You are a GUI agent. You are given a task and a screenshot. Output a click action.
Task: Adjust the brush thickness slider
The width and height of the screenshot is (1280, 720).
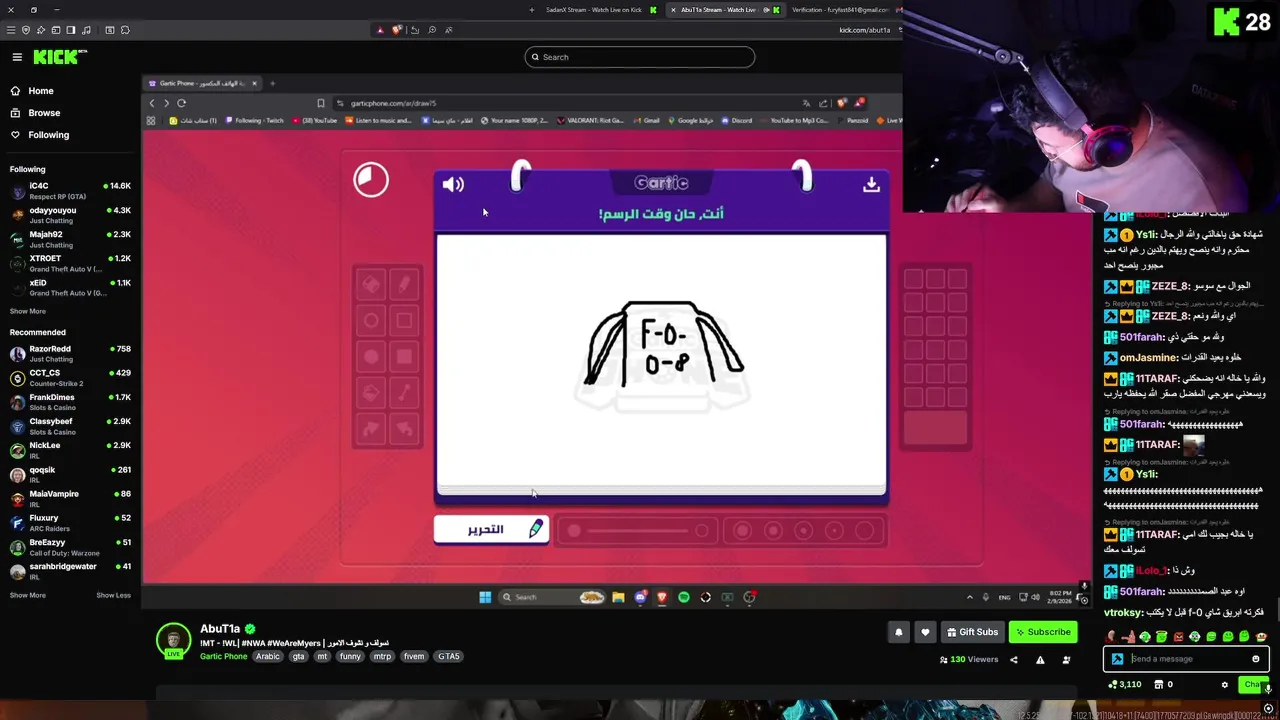click(638, 531)
